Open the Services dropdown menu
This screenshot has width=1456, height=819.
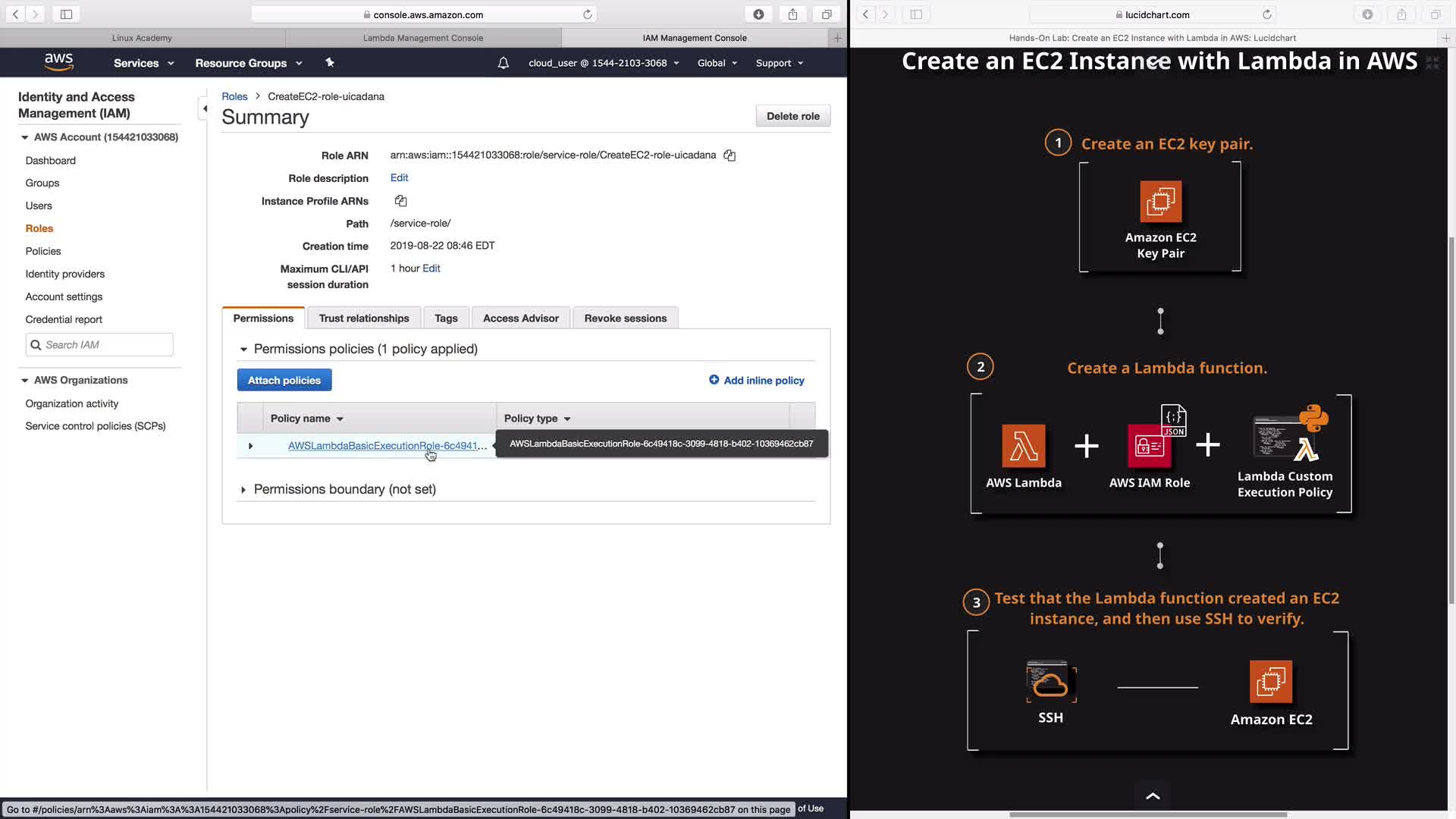coord(143,63)
